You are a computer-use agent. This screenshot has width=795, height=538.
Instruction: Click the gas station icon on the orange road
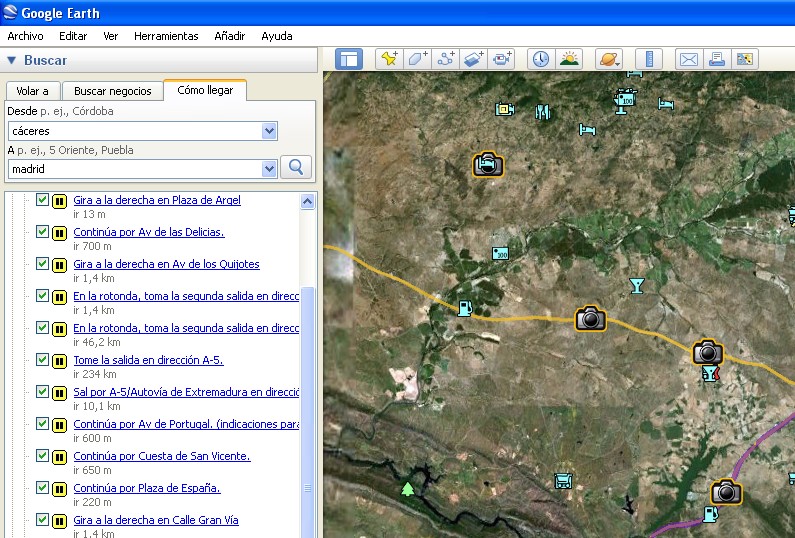[464, 308]
